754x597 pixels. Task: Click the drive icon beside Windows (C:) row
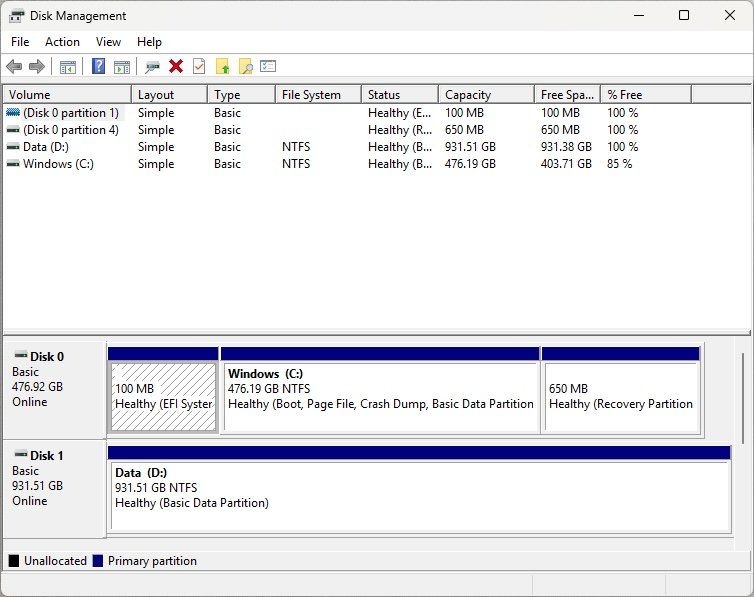point(13,164)
